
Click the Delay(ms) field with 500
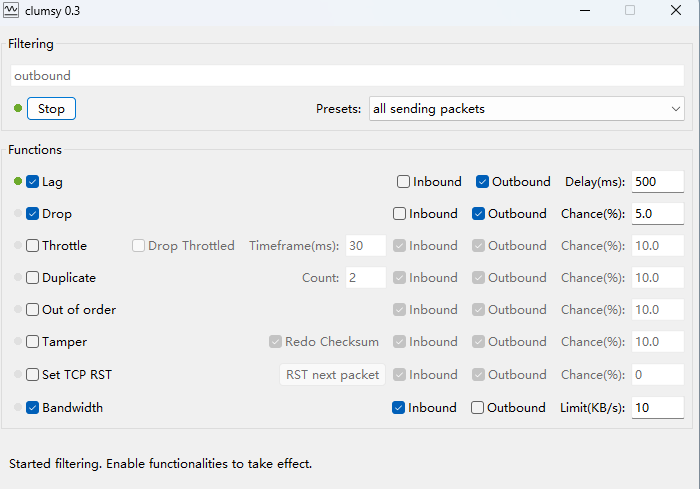(658, 182)
